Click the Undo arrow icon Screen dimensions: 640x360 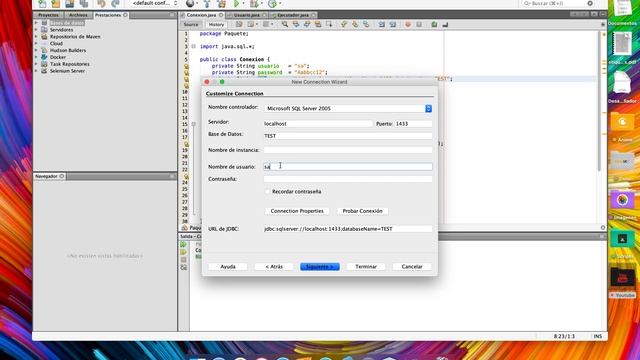(101, 4)
